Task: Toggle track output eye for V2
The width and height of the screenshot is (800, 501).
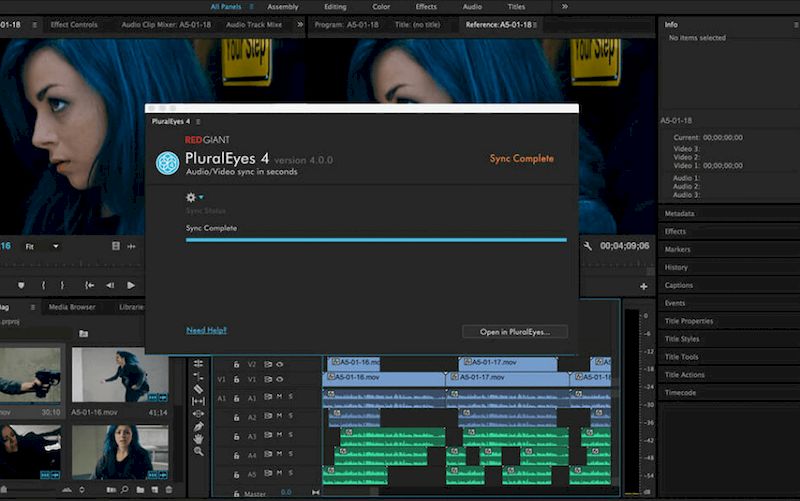Action: pyautogui.click(x=280, y=364)
